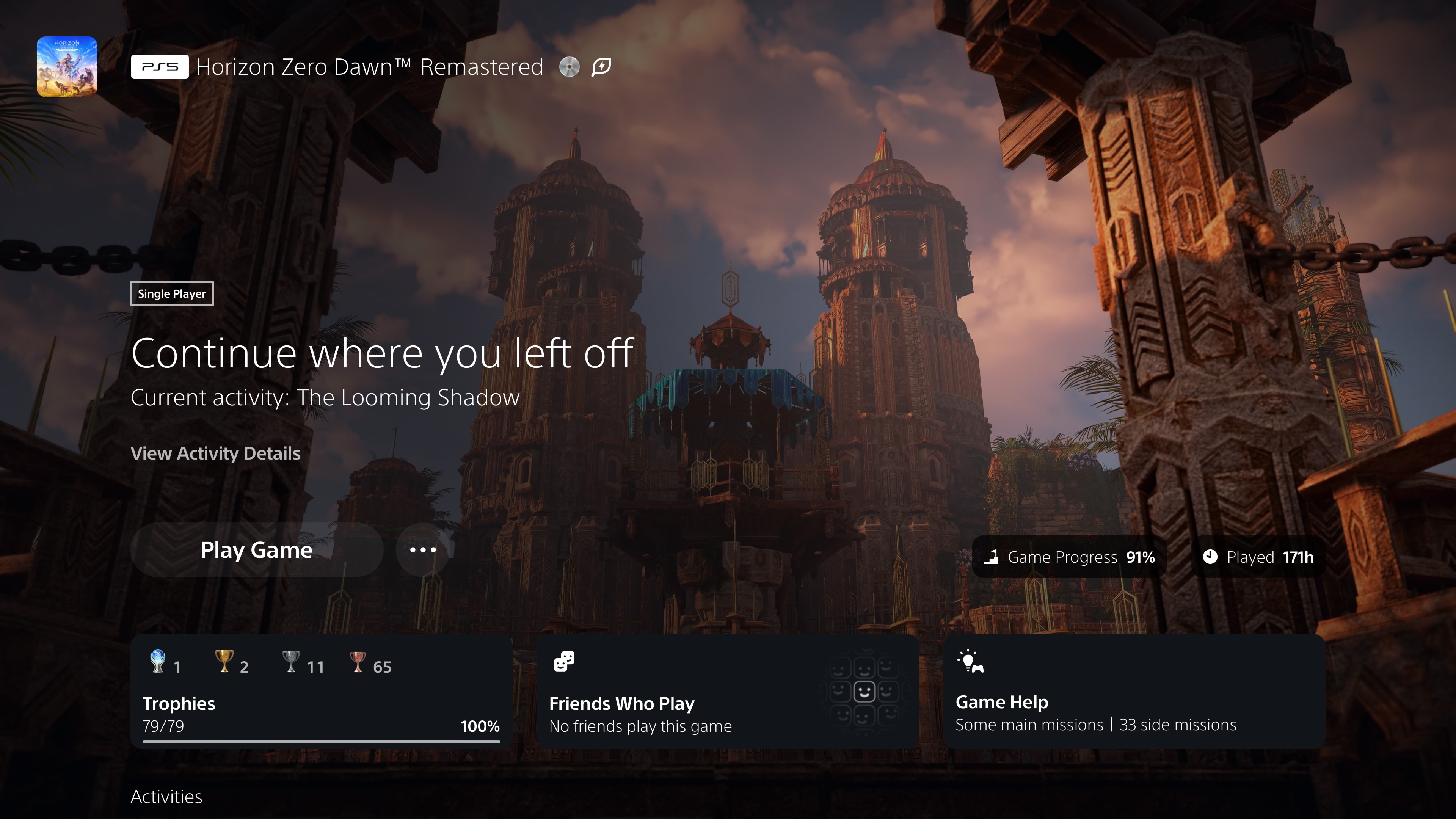Click the Played clock icon
The width and height of the screenshot is (1456, 819).
pos(1210,557)
